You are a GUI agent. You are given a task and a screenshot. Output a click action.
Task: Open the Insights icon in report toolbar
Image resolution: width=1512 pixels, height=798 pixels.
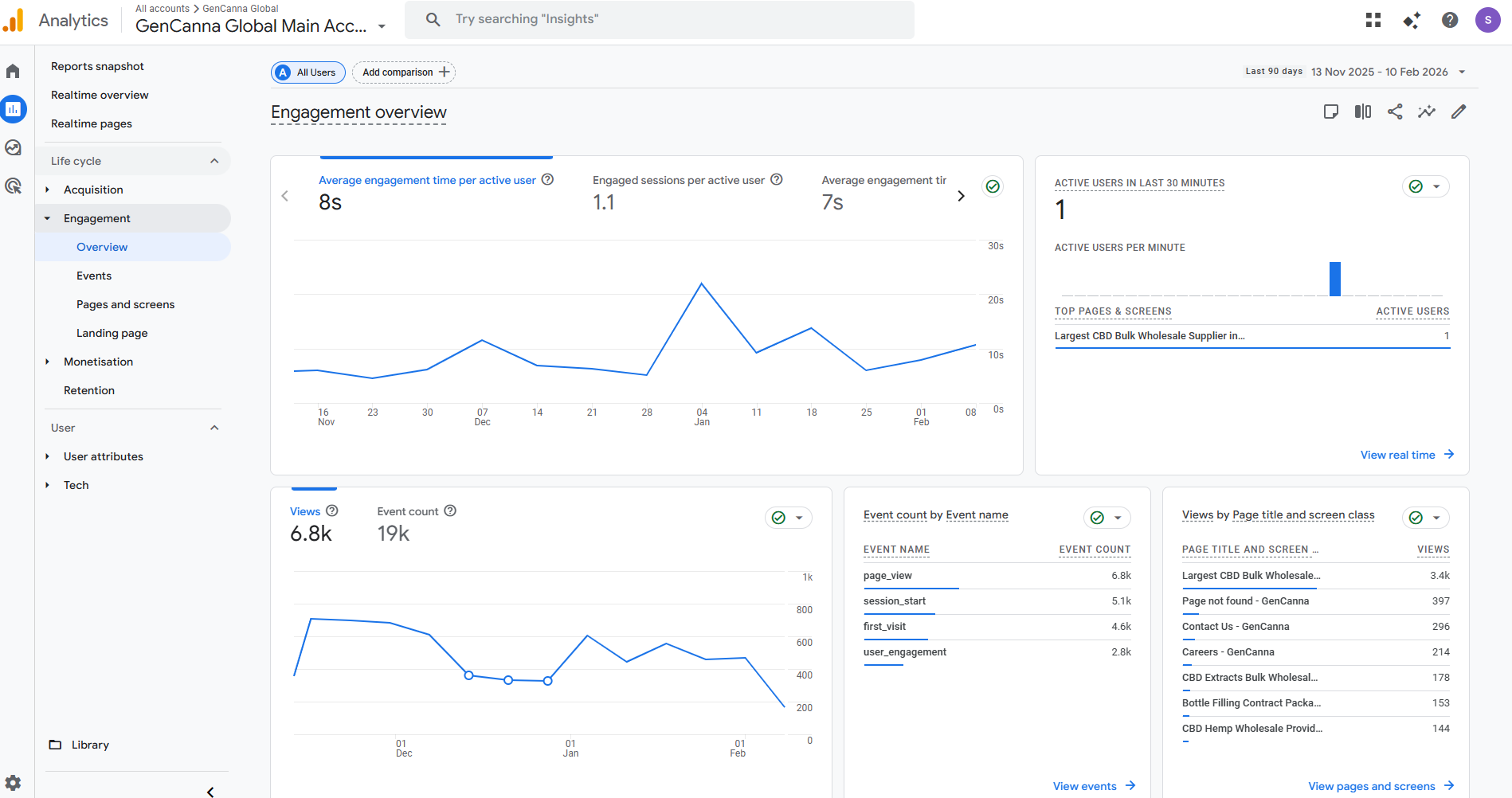click(1427, 112)
